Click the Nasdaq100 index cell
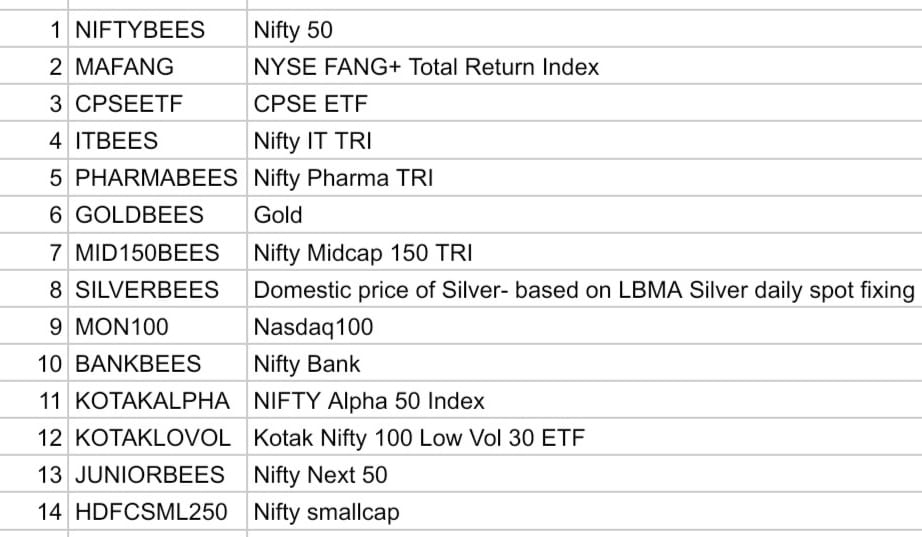The height and width of the screenshot is (537, 922). (x=314, y=327)
